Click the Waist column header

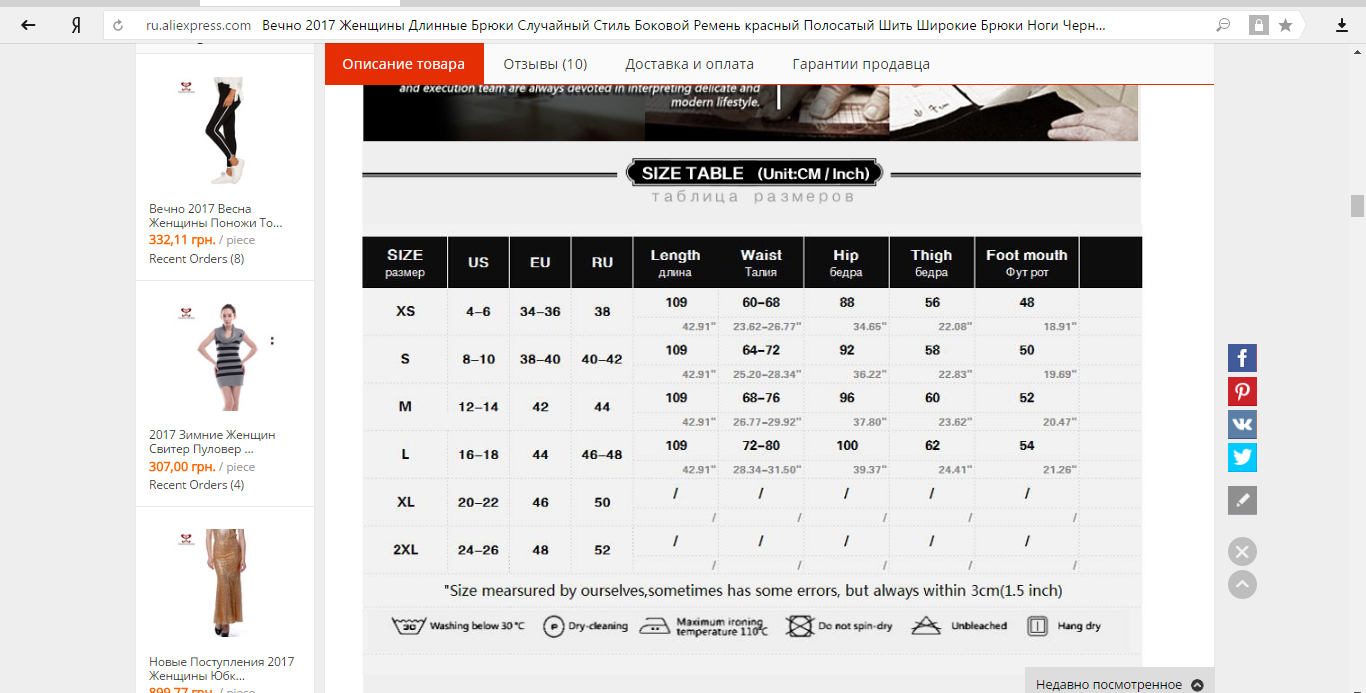click(761, 262)
